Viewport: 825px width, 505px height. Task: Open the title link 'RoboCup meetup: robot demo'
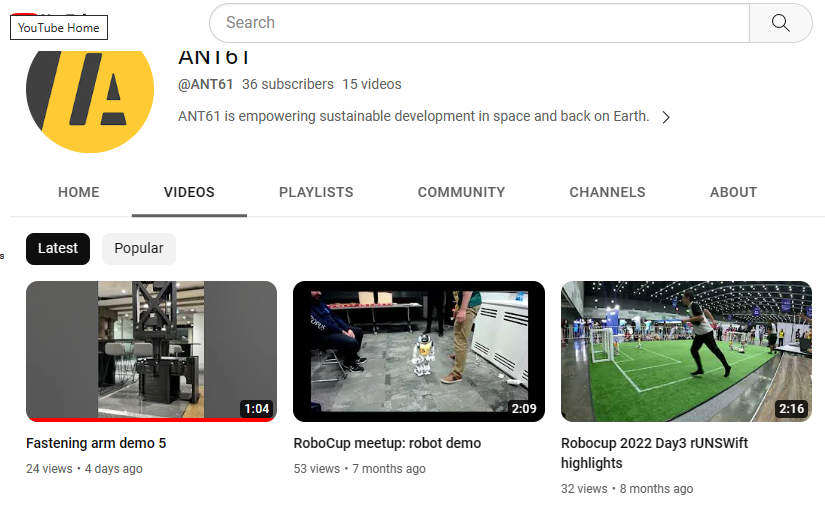tap(387, 443)
